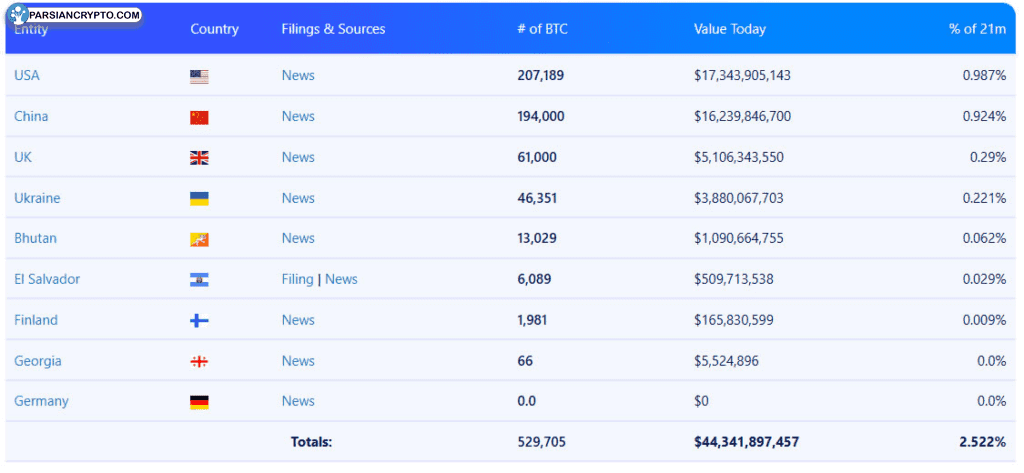Select the total value $44,341,897,457 cell
1024x473 pixels.
[x=746, y=441]
